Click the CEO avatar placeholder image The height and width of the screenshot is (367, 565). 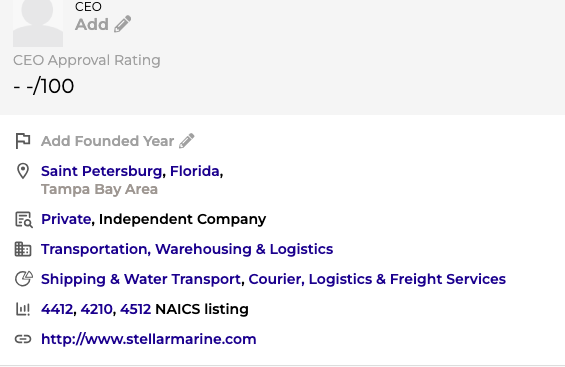(38, 23)
